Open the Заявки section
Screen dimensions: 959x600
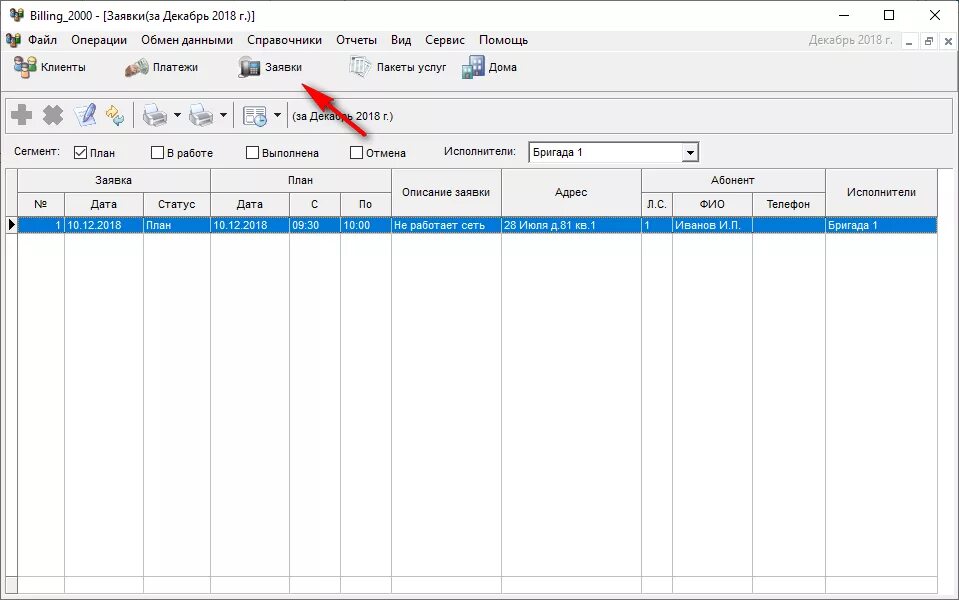point(270,67)
